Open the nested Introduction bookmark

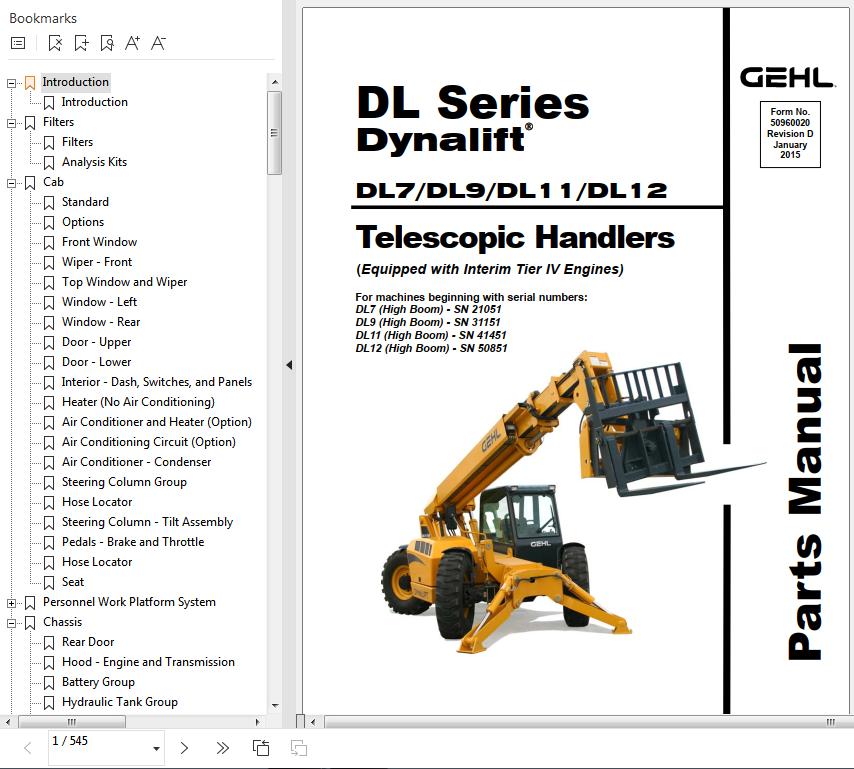pos(95,102)
